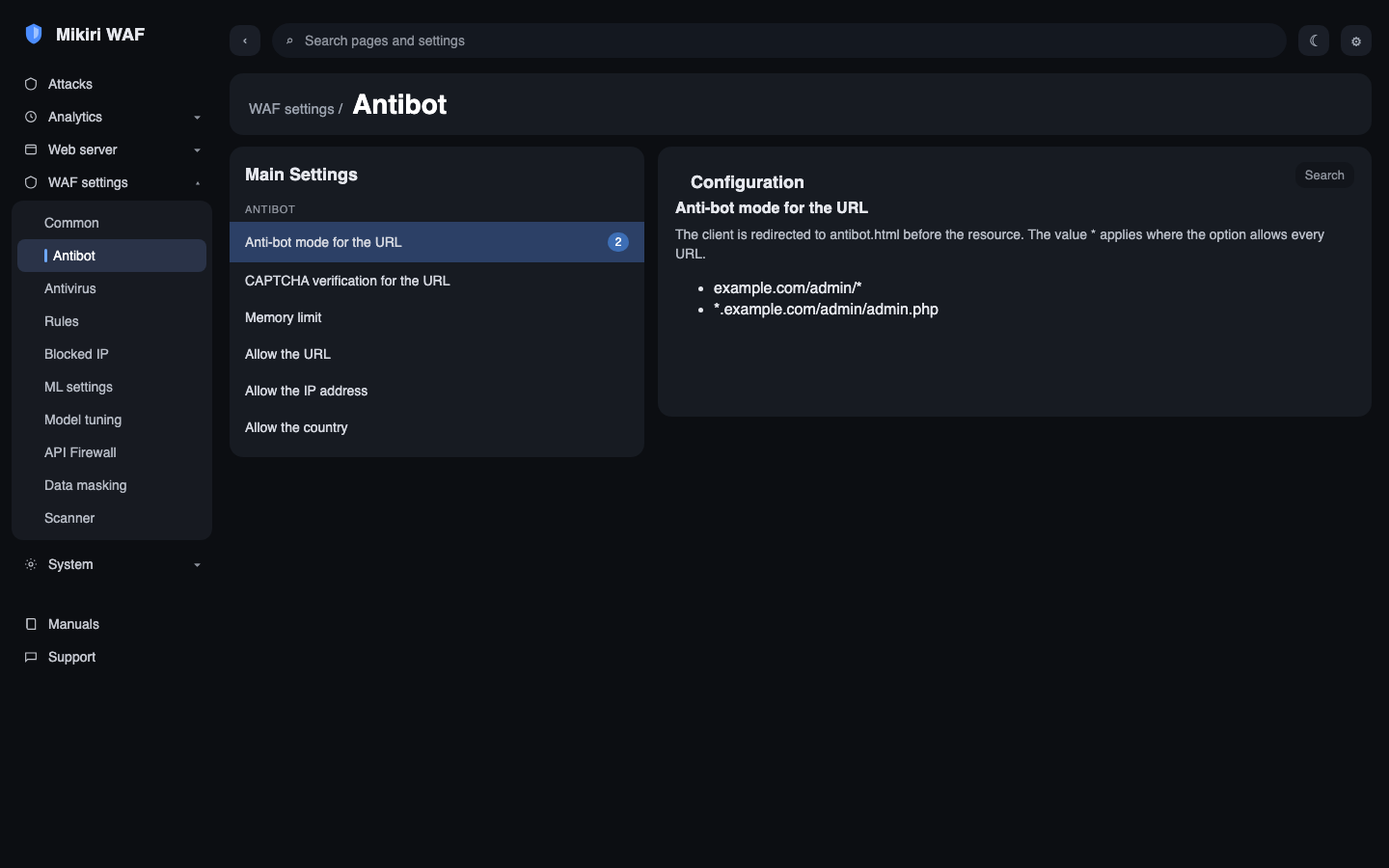Open Manuals via its book icon
This screenshot has height=868, width=1389.
coord(31,624)
